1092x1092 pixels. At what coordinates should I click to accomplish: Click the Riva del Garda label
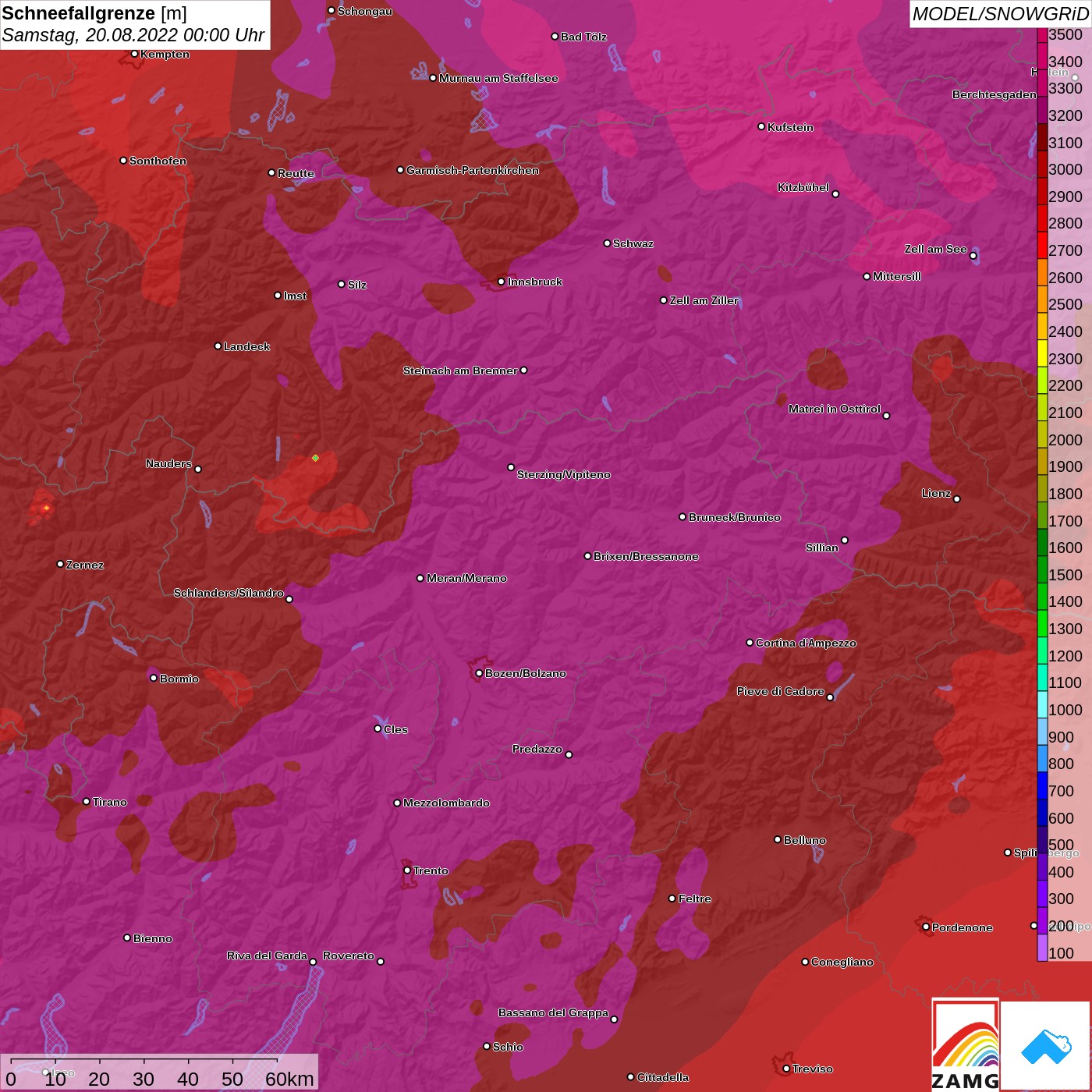coord(267,955)
